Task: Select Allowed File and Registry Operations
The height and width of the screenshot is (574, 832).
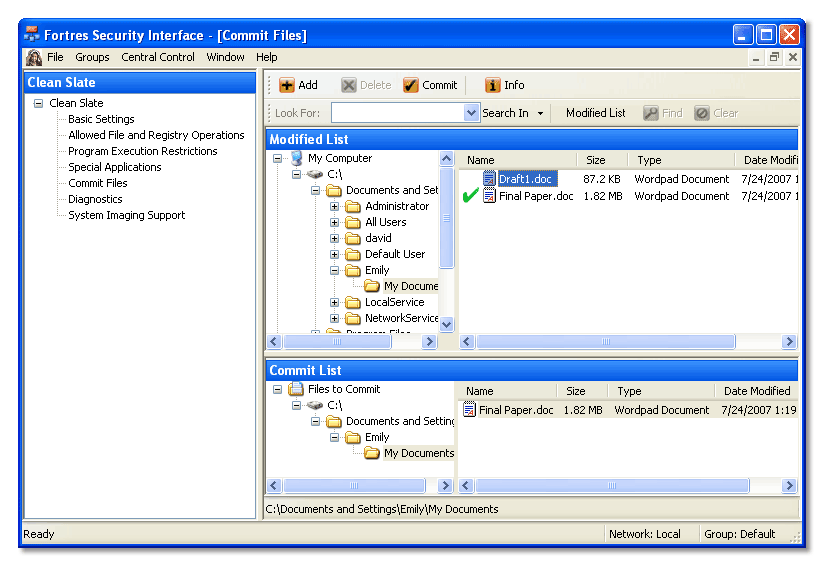Action: [156, 135]
